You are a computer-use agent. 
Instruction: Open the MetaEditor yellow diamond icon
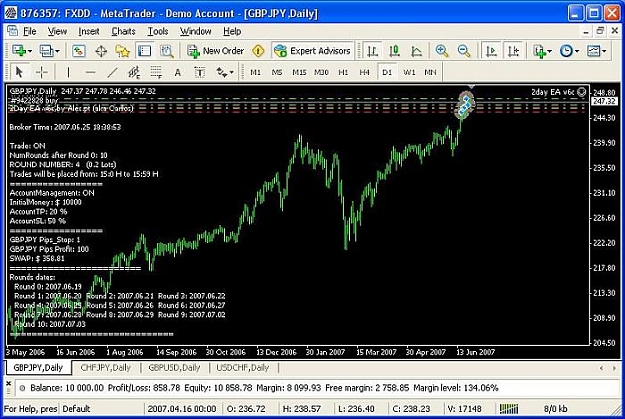point(258,51)
